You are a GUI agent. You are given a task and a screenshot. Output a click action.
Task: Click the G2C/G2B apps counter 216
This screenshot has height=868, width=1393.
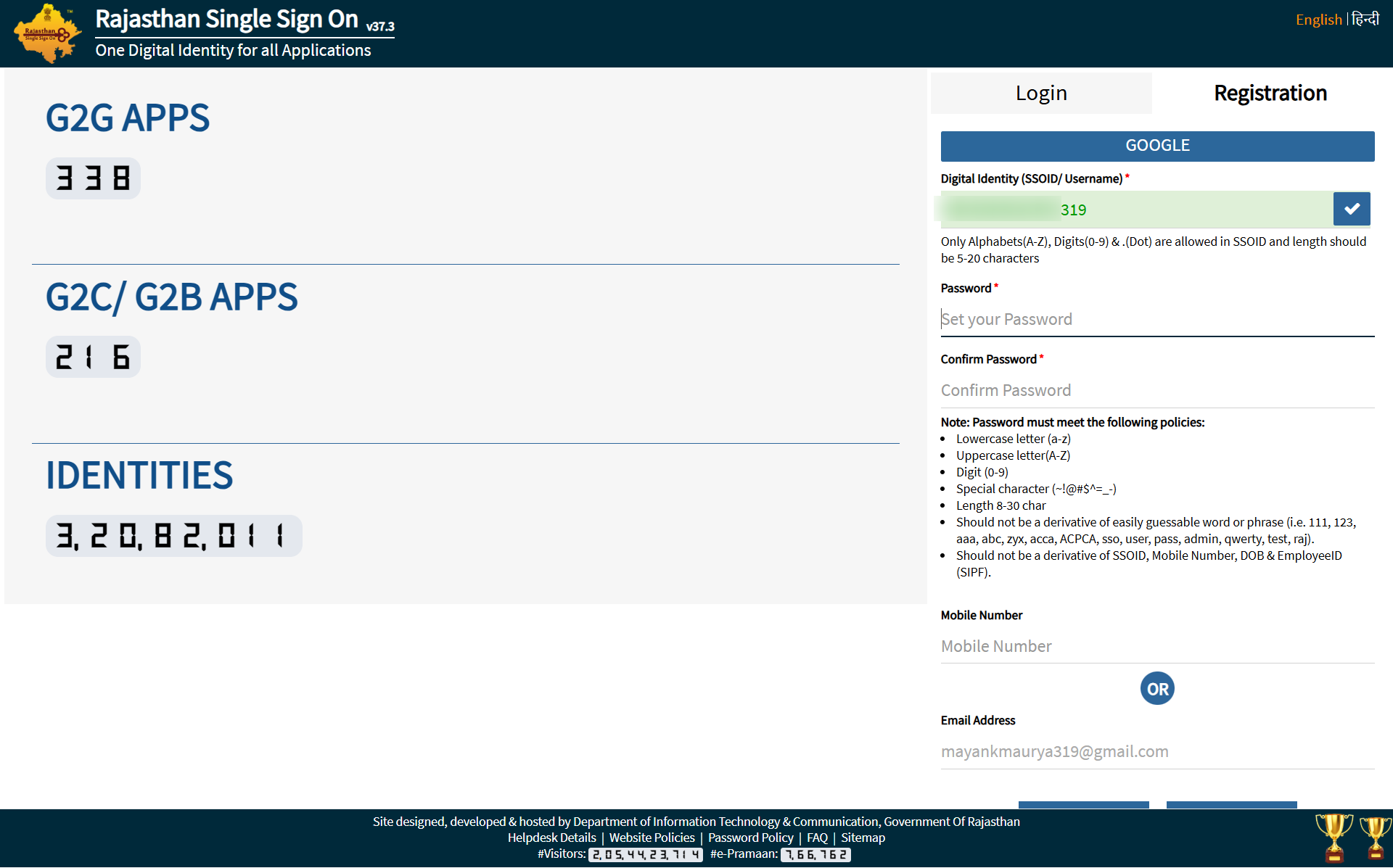pos(93,357)
